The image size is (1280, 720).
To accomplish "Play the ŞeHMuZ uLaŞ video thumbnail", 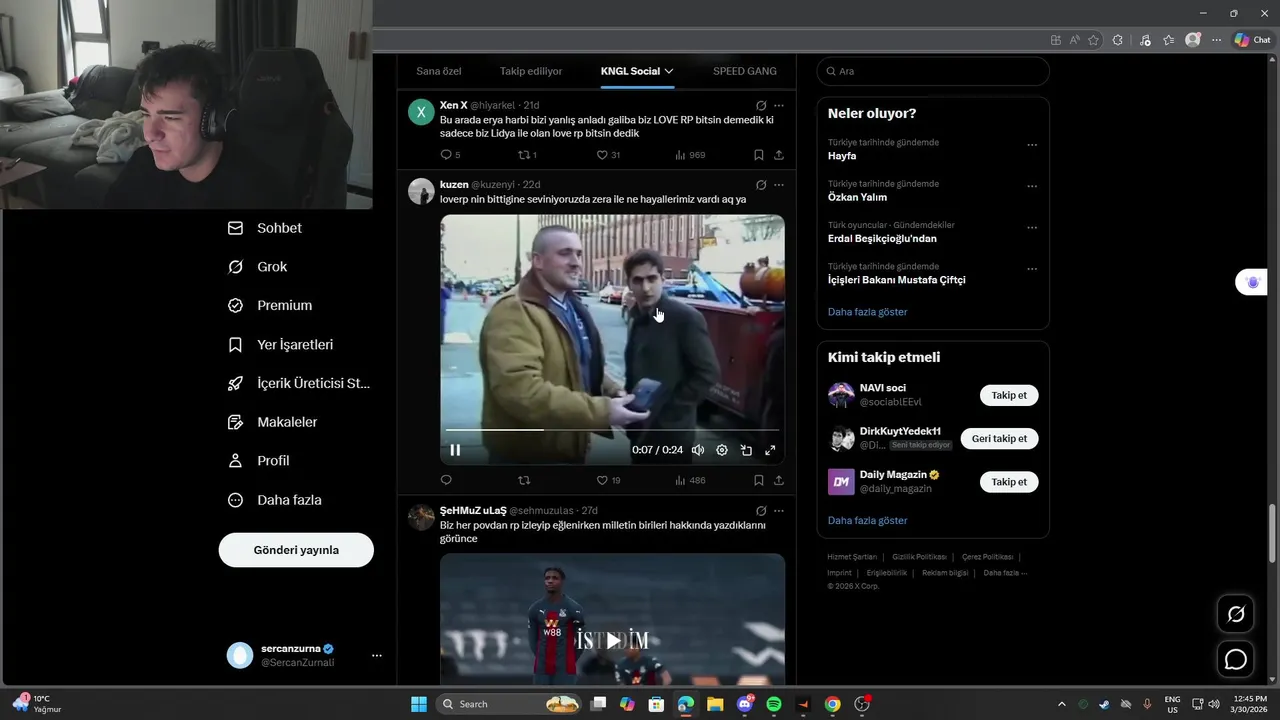I will 612,641.
